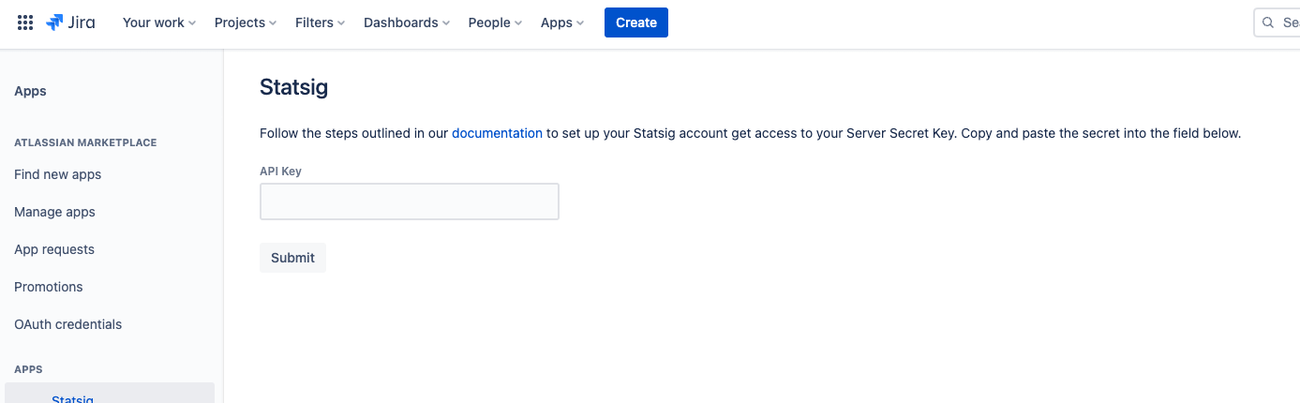Open the app switcher grid icon
The height and width of the screenshot is (403, 1300).
[25, 22]
